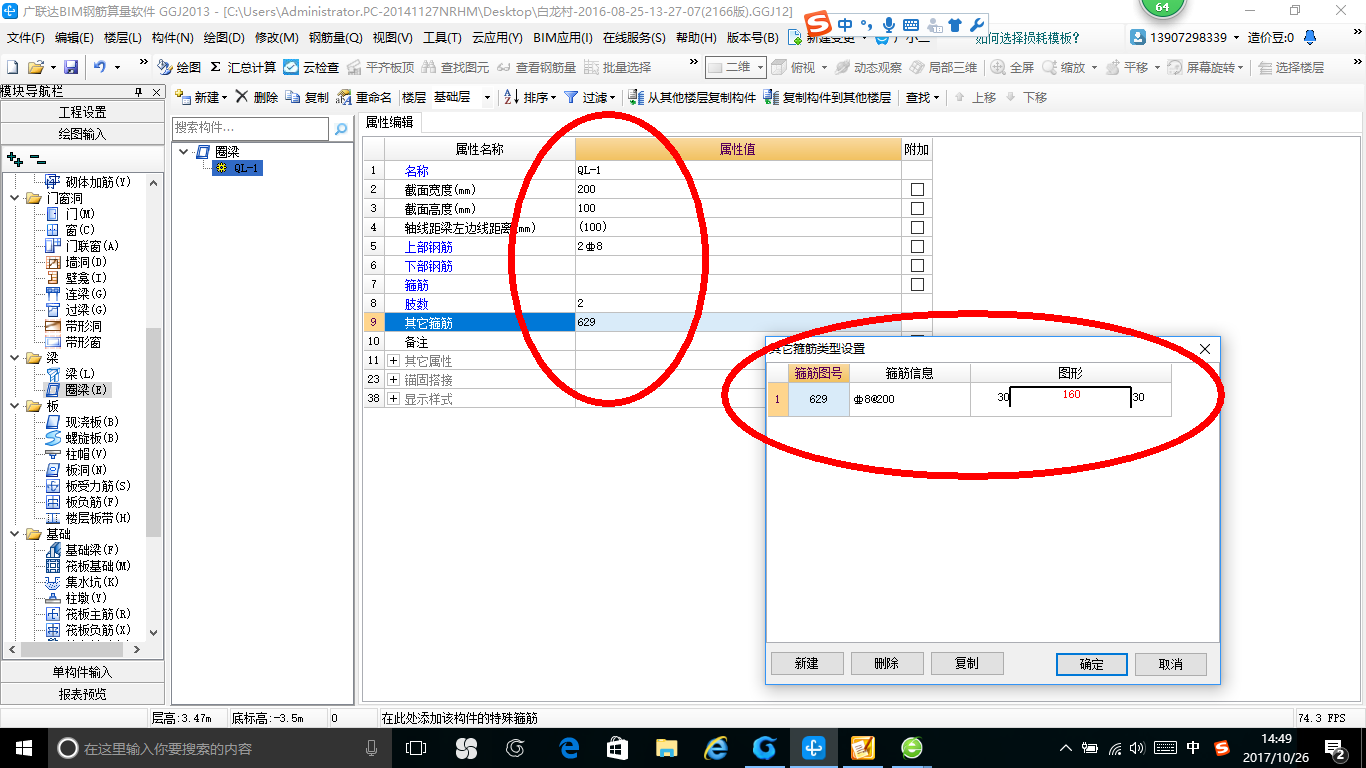Click 箍筋图号 cell 629 in dialog
The height and width of the screenshot is (768, 1366).
point(818,399)
